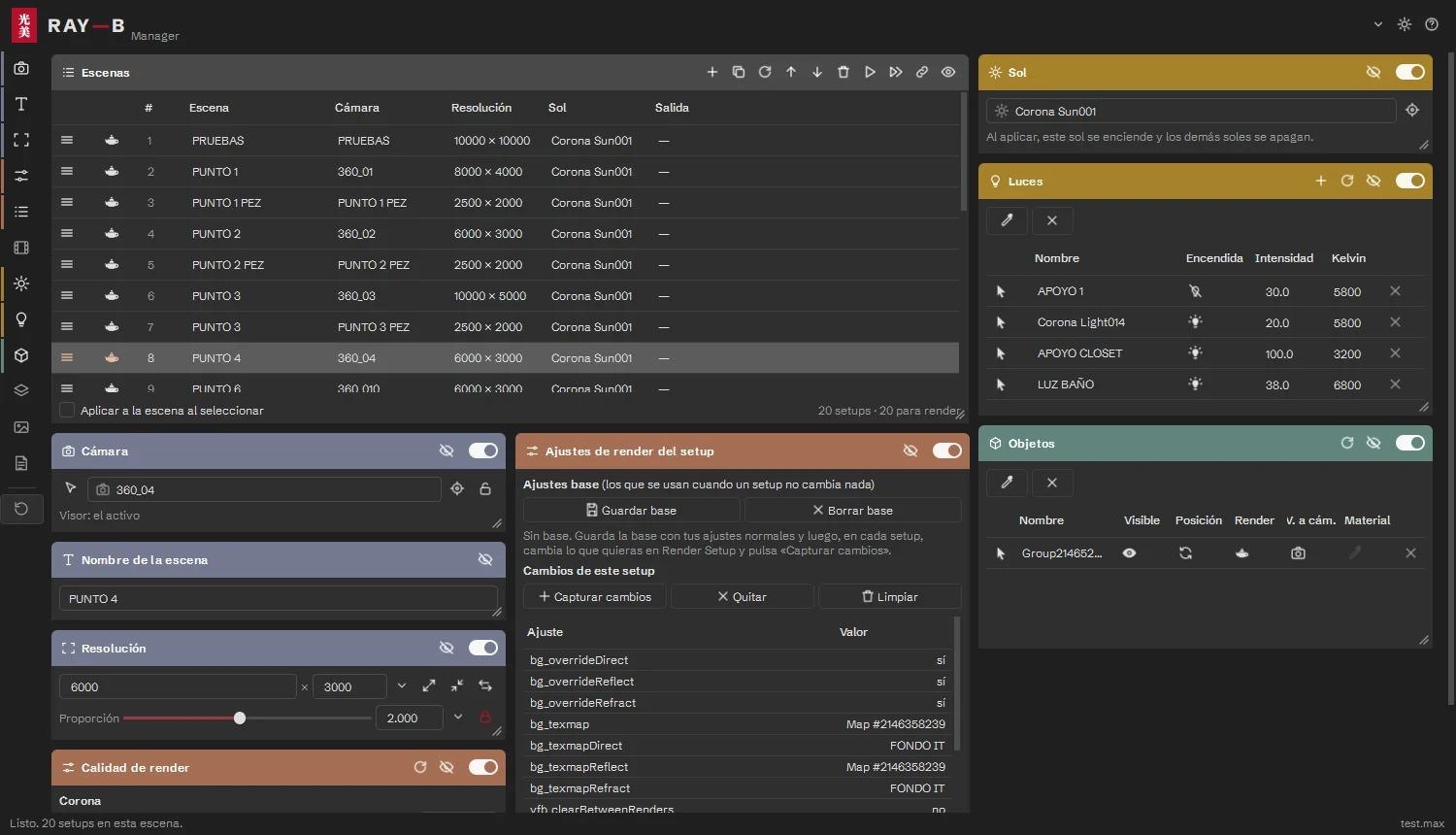Add a light with plus icon in Luces

point(1321,181)
